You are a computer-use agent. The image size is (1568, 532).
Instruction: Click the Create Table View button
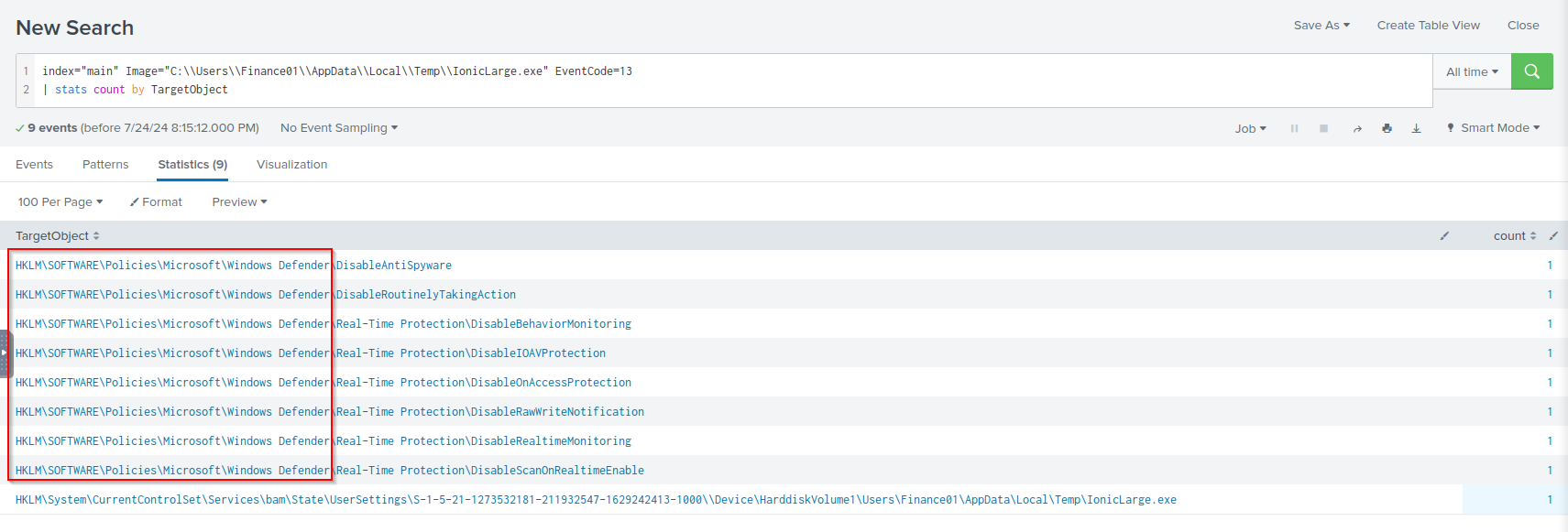pos(1428,26)
